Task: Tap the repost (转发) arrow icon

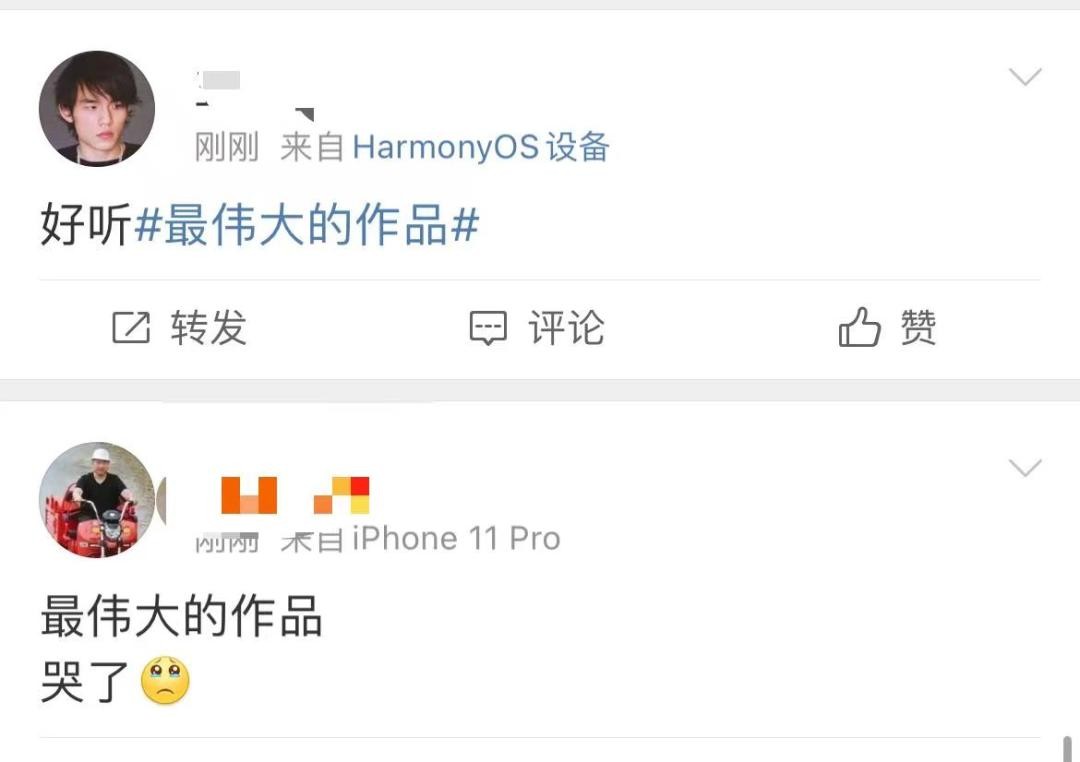Action: 131,327
